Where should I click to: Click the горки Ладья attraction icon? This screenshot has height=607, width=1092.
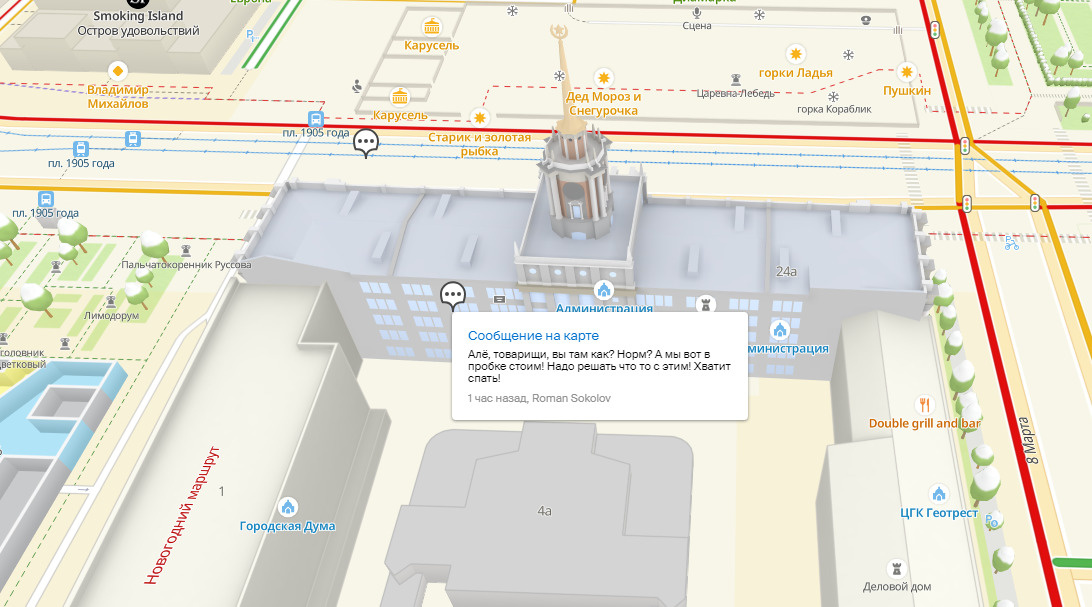[795, 54]
